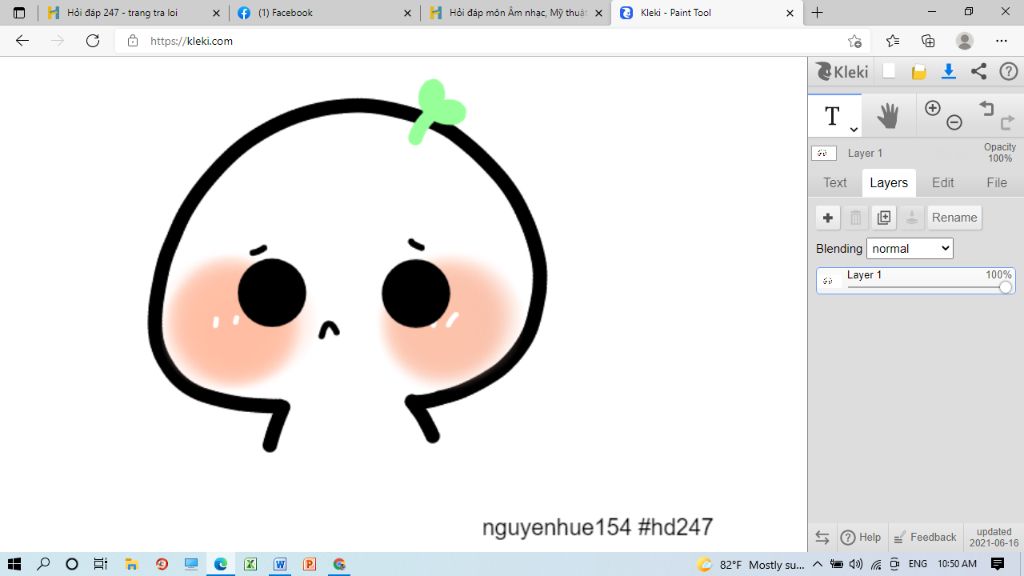Reload the Kleki page
The image size is (1024, 576).
tap(93, 40)
